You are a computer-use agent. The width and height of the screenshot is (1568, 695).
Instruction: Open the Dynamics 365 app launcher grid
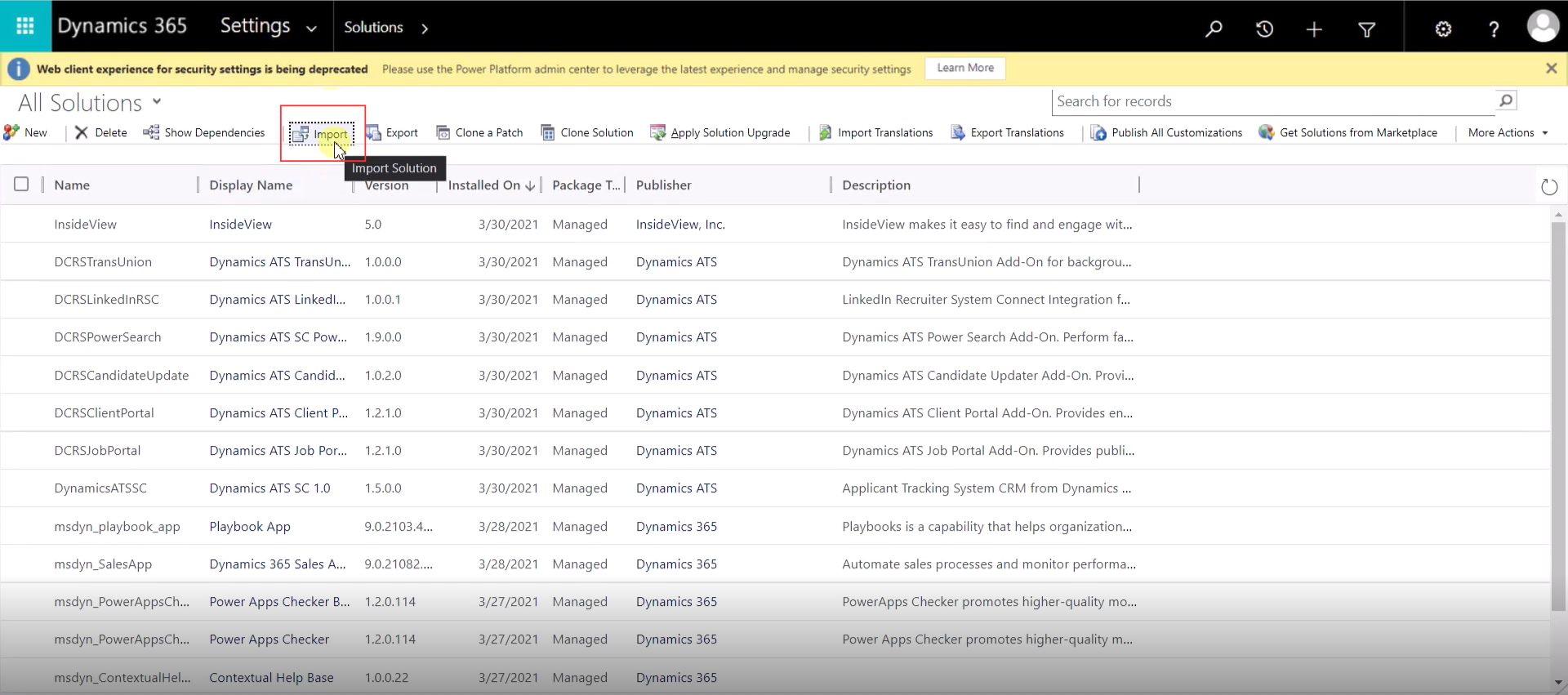pos(25,26)
